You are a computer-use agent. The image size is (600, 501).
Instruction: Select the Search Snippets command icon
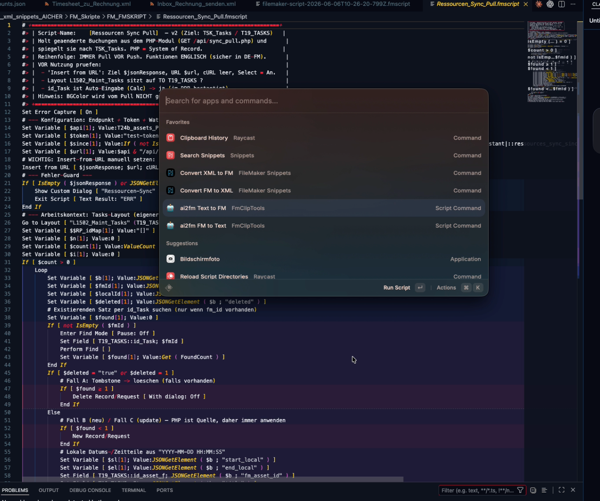click(171, 155)
